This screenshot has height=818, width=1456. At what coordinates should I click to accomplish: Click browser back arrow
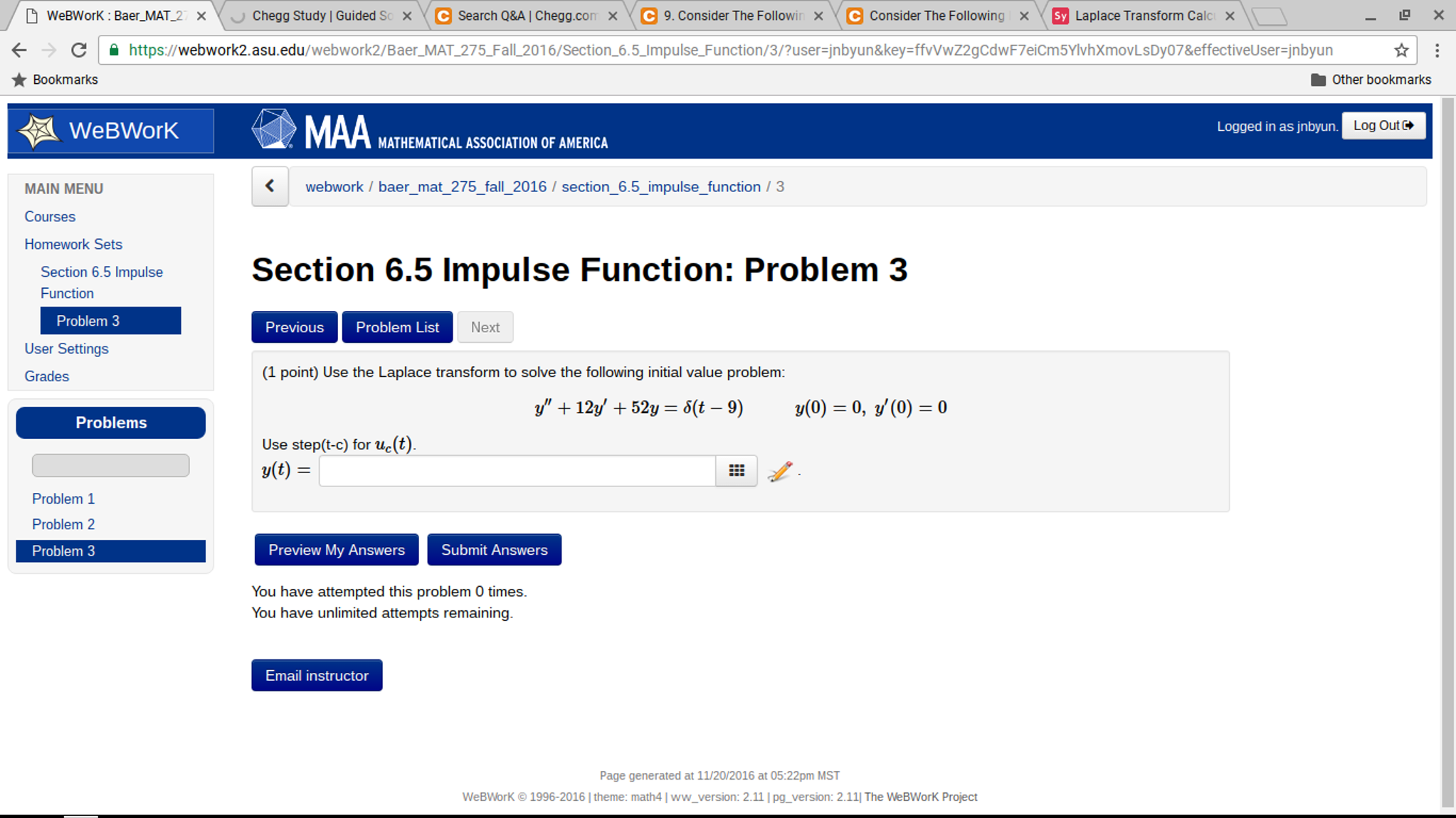point(19,50)
